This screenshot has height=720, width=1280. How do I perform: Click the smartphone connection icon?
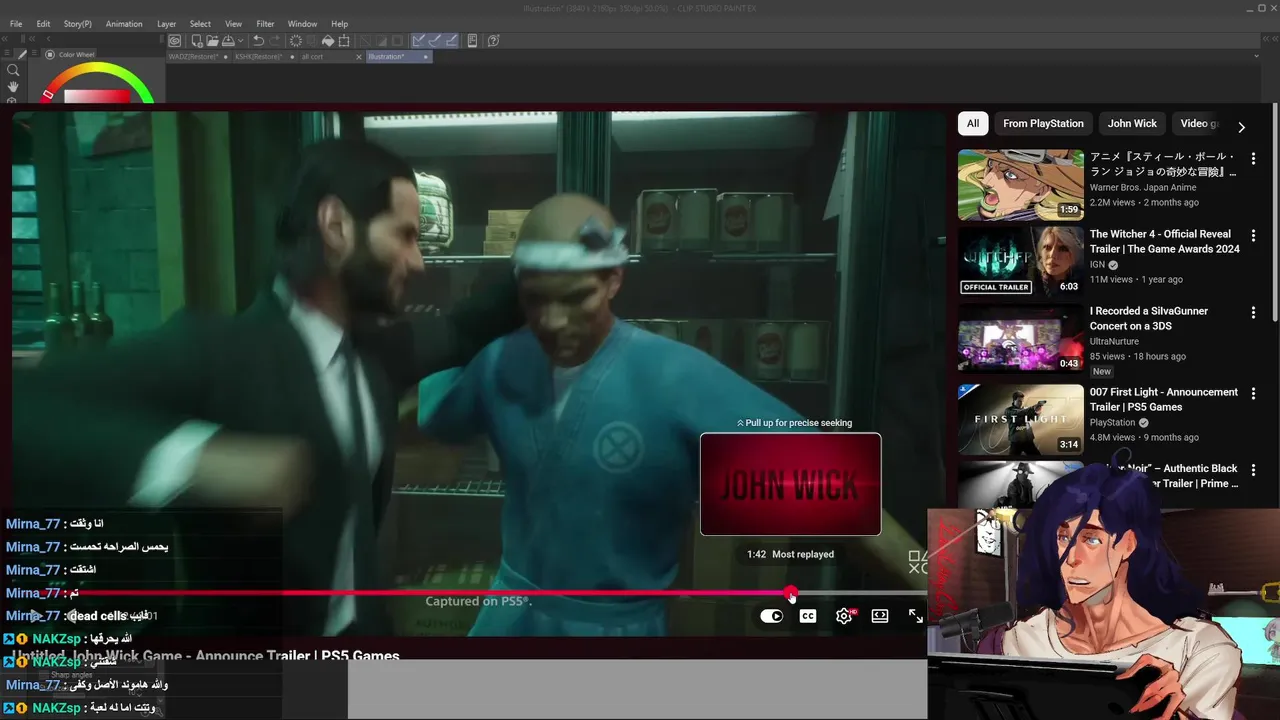coord(472,41)
